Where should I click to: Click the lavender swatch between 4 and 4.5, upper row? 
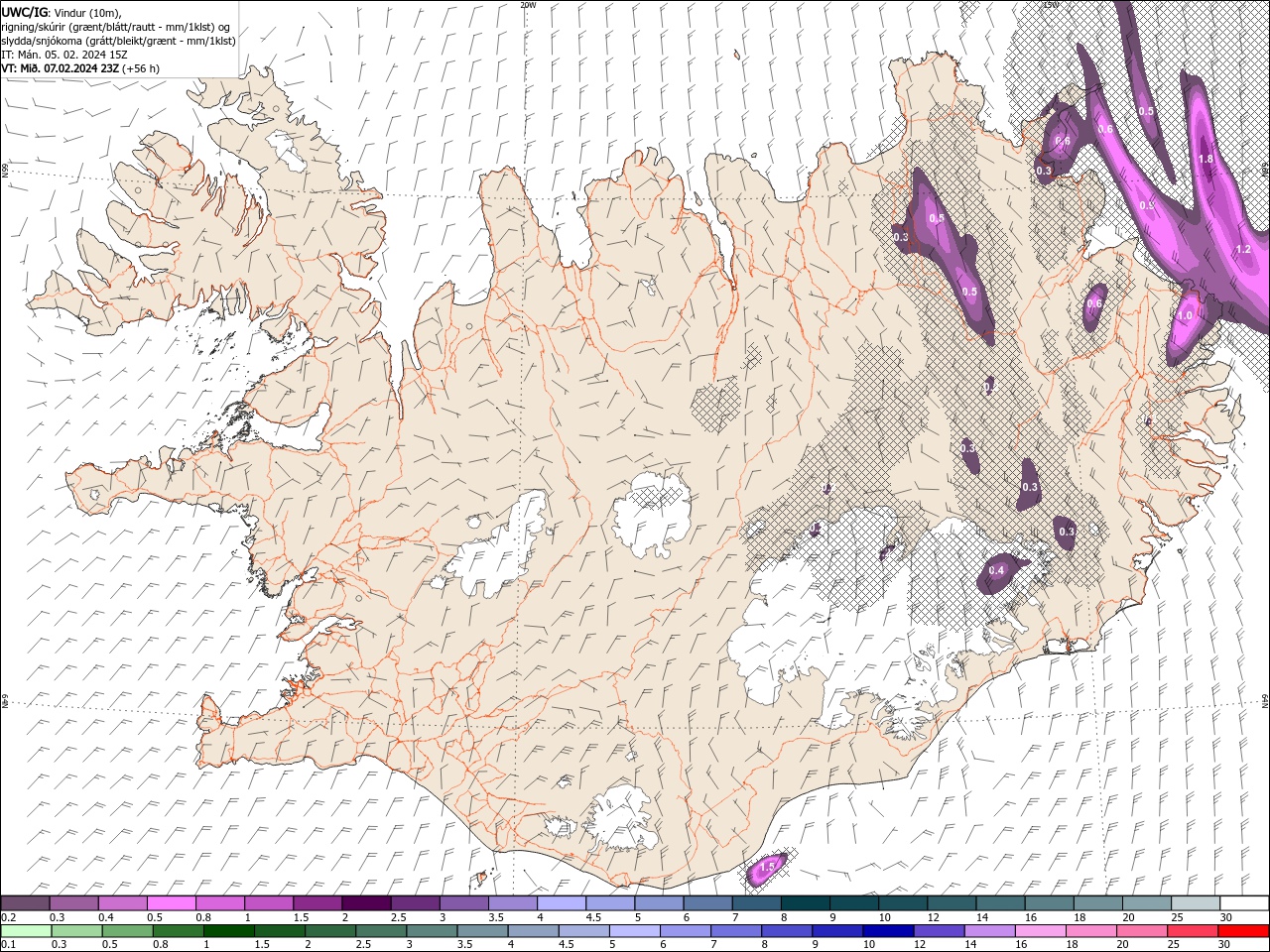click(x=561, y=903)
